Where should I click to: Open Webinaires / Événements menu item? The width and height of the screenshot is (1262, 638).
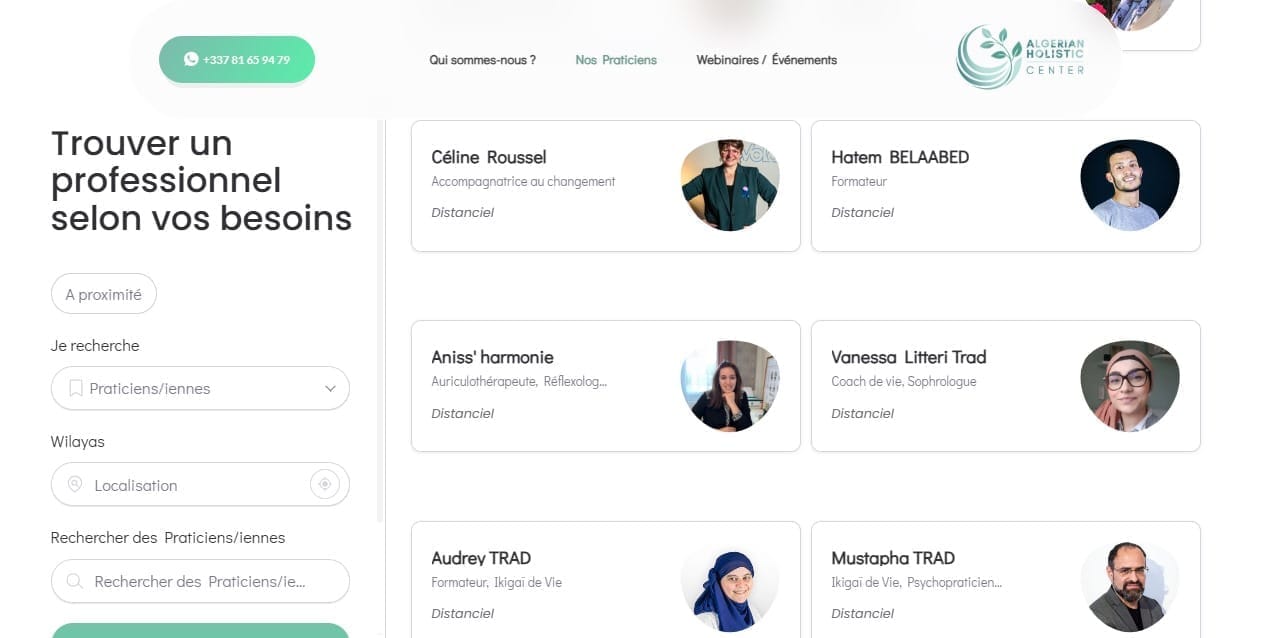click(x=766, y=60)
